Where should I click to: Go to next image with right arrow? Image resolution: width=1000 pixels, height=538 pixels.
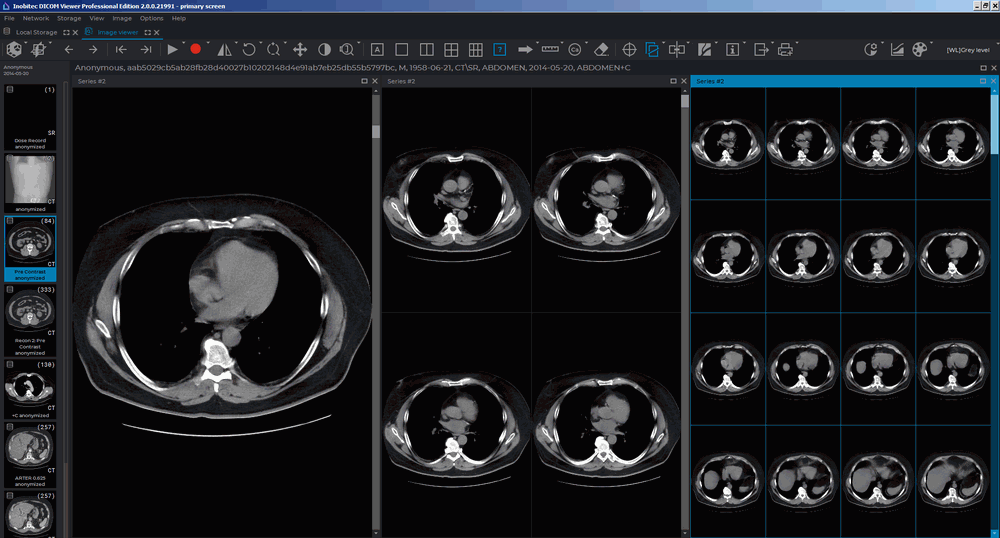[x=93, y=49]
